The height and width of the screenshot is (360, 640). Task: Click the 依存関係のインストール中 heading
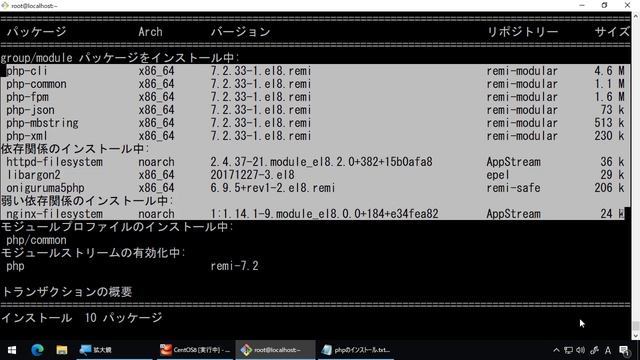point(75,149)
